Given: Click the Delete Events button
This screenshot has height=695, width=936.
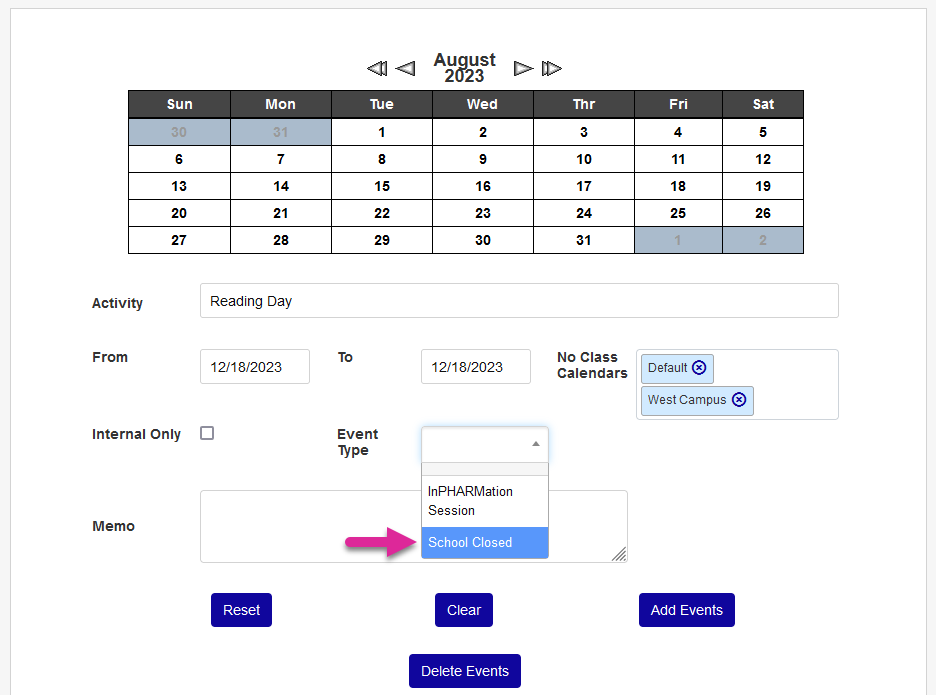Looking at the screenshot, I should click(465, 671).
